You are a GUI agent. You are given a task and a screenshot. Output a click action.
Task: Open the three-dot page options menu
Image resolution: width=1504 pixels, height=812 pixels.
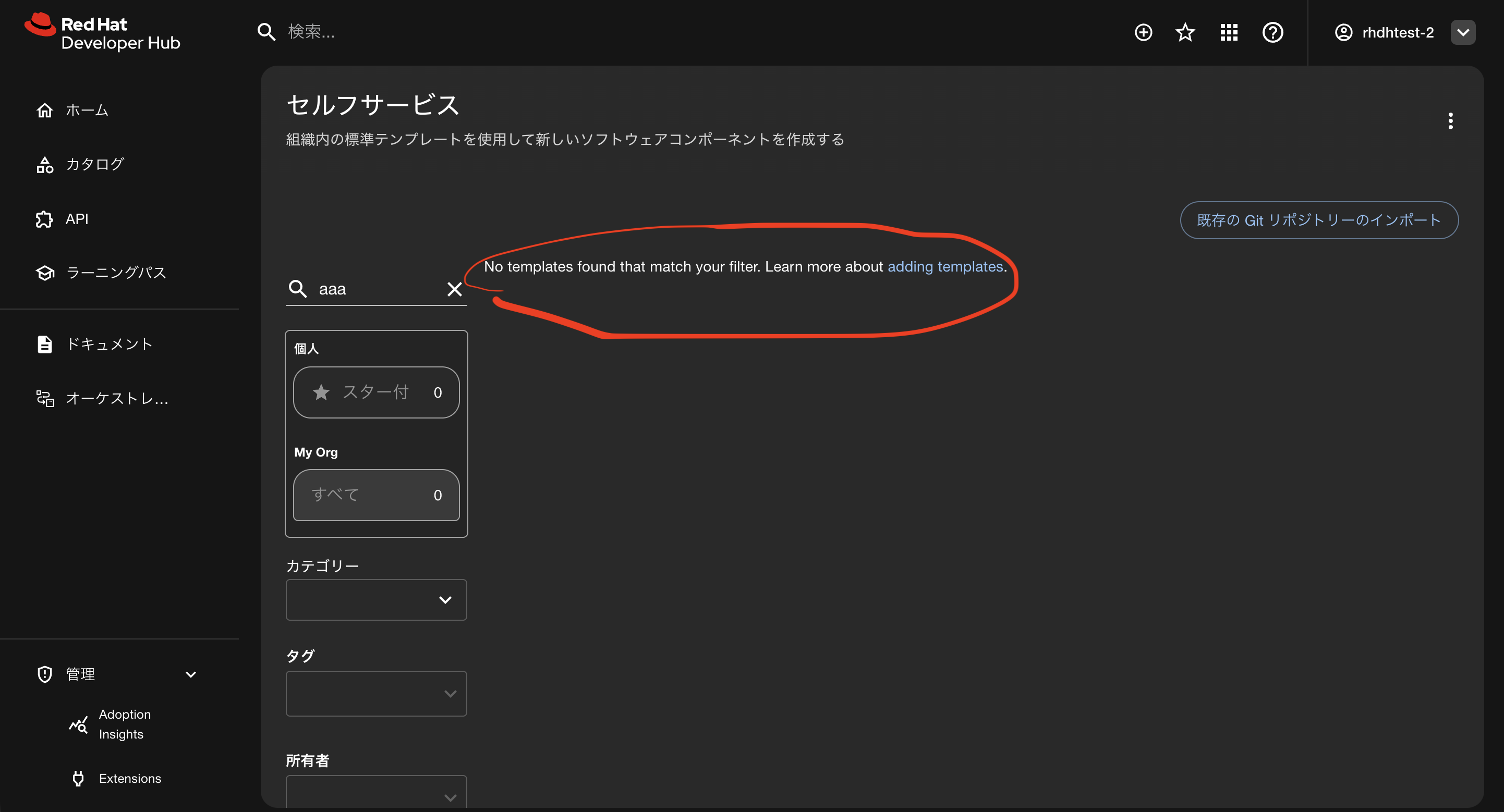coord(1450,121)
